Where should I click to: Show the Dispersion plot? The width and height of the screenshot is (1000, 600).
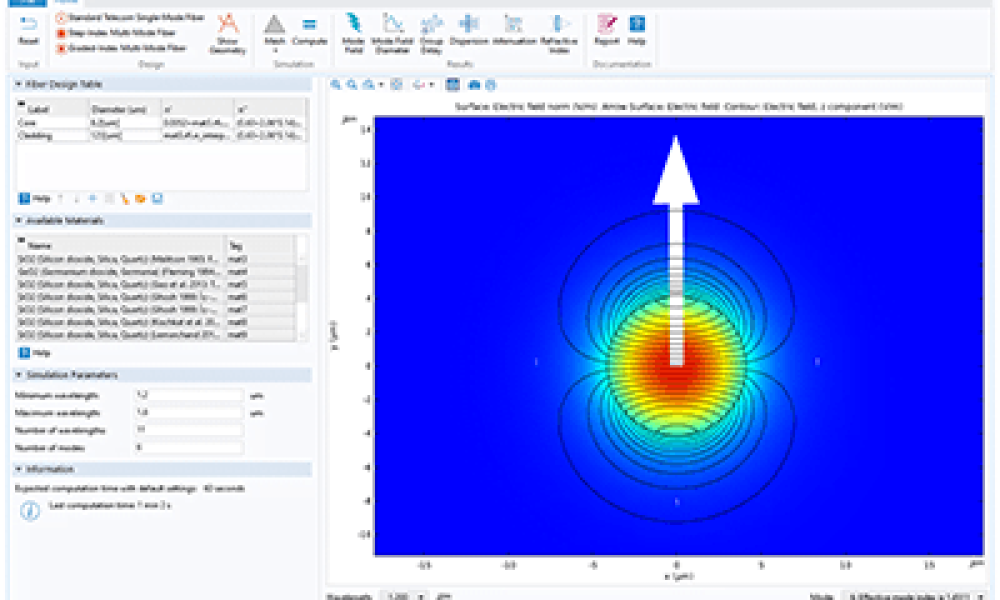click(x=469, y=31)
